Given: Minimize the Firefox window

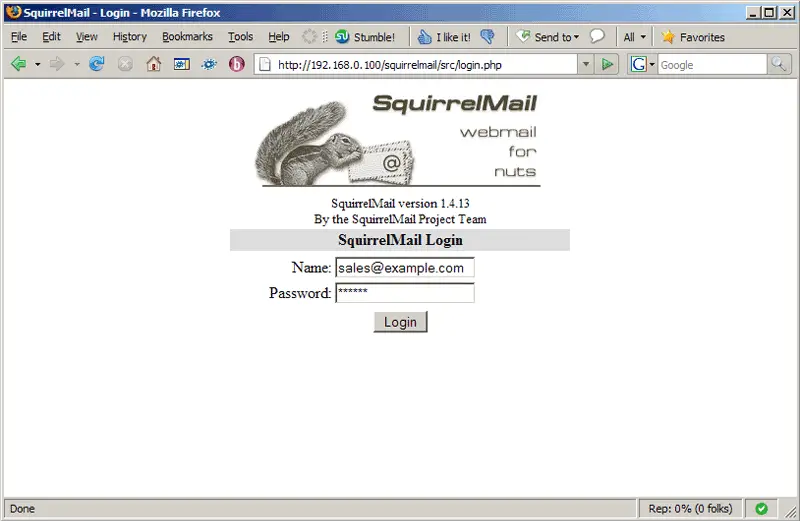Looking at the screenshot, I should coord(753,12).
